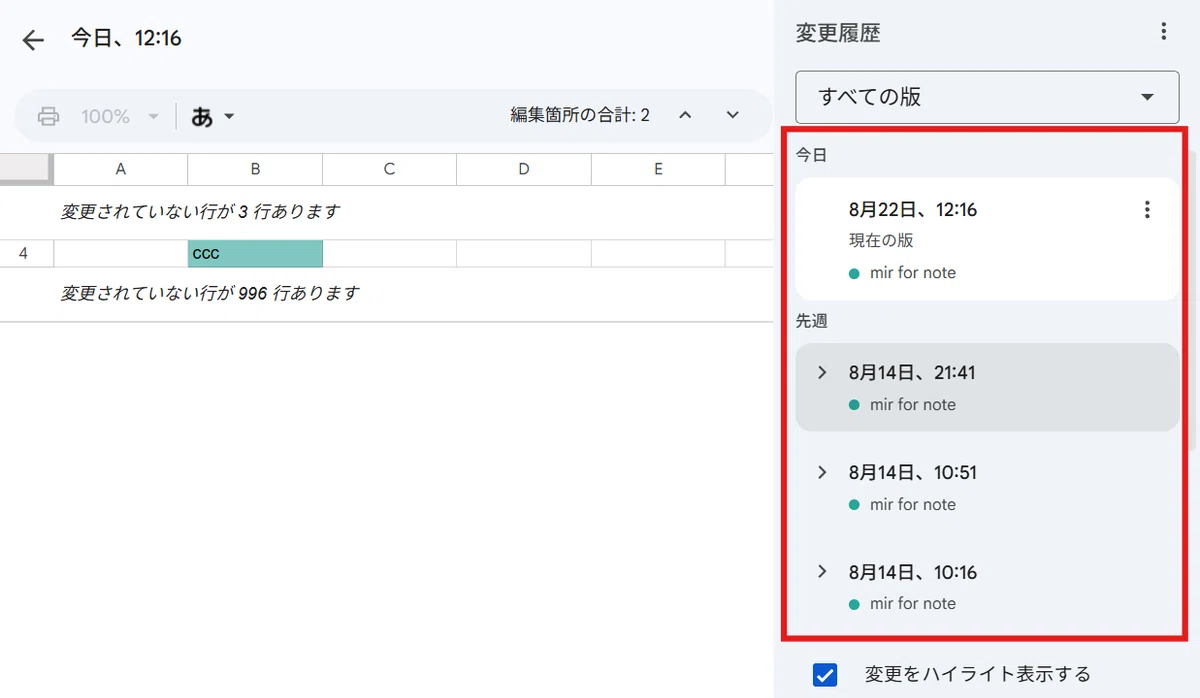This screenshot has width=1200, height=698.
Task: Click 変更されていない行が 3 行あります collapsed rows
Action: [200, 212]
